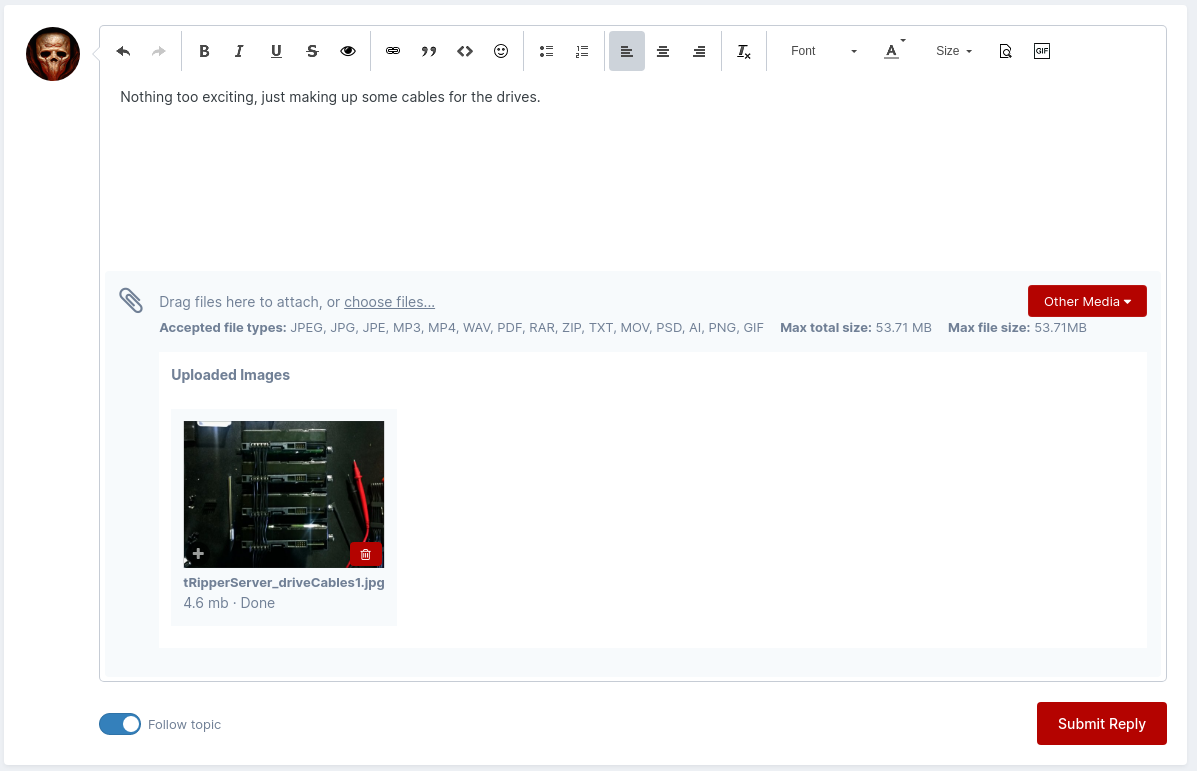Click the choose files link
The image size is (1197, 771).
point(389,302)
